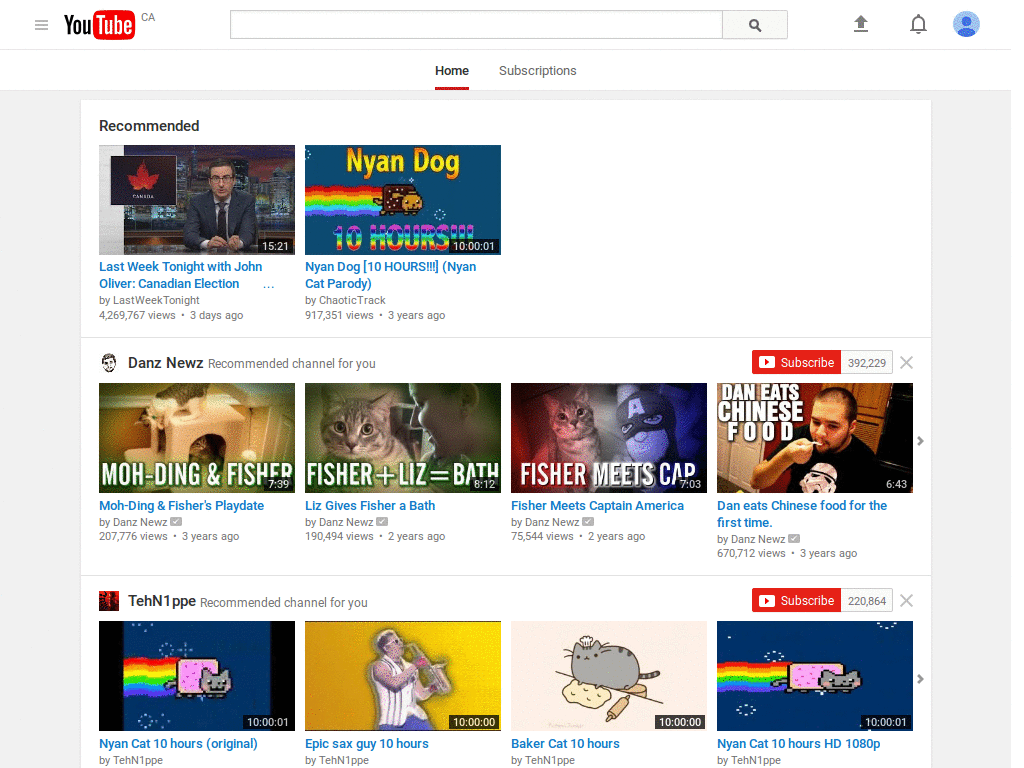Click the YouTube logo to go home
Screen dimensions: 1024x768
(x=99, y=25)
